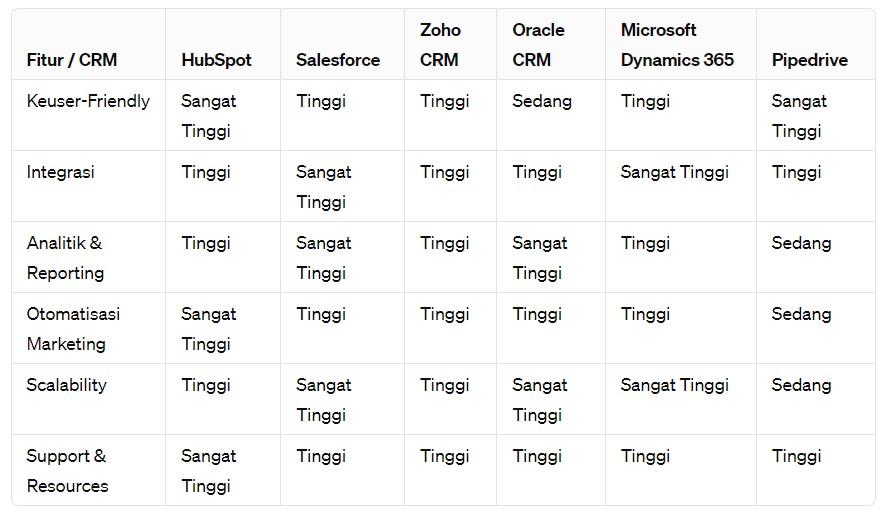Viewport: 888px width, 516px height.
Task: Click Microsoft Dynamics 365's Integrasi rating cell
Action: [x=674, y=172]
